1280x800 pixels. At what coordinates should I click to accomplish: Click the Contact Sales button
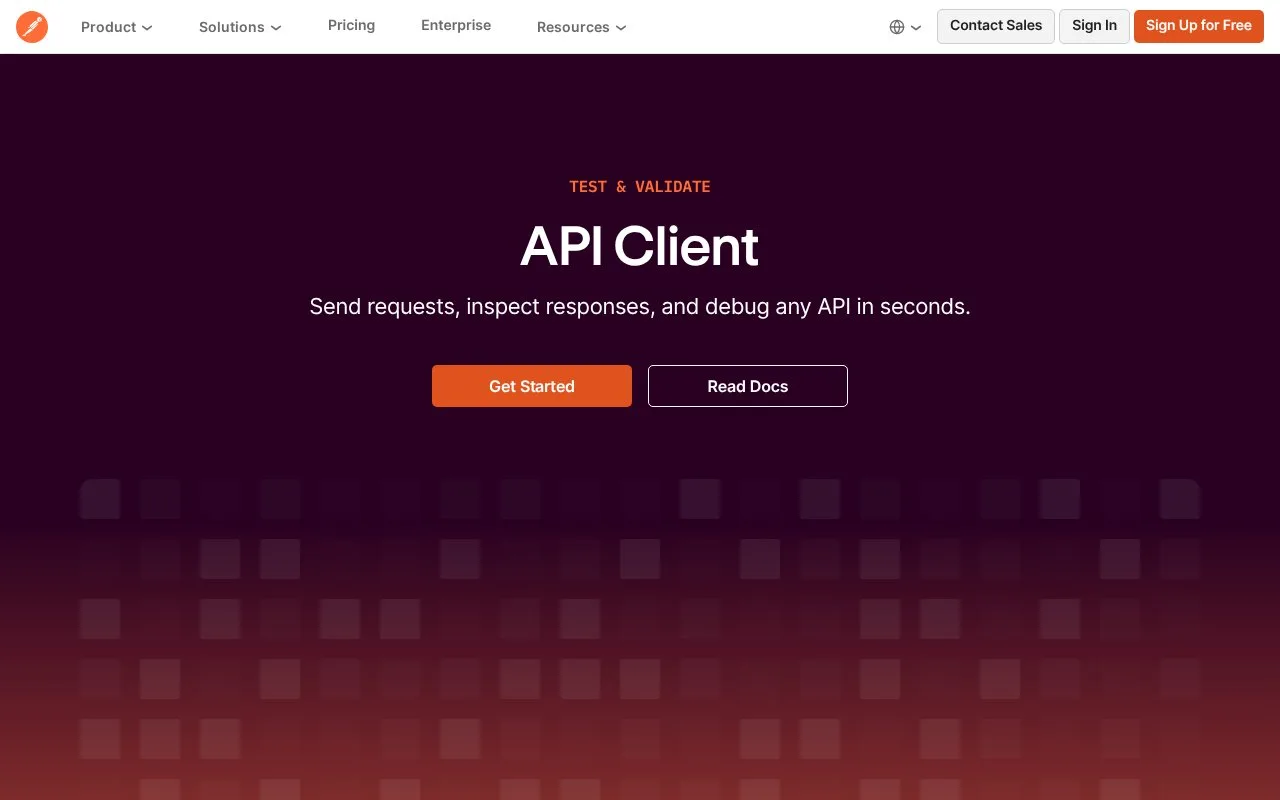[x=996, y=26]
